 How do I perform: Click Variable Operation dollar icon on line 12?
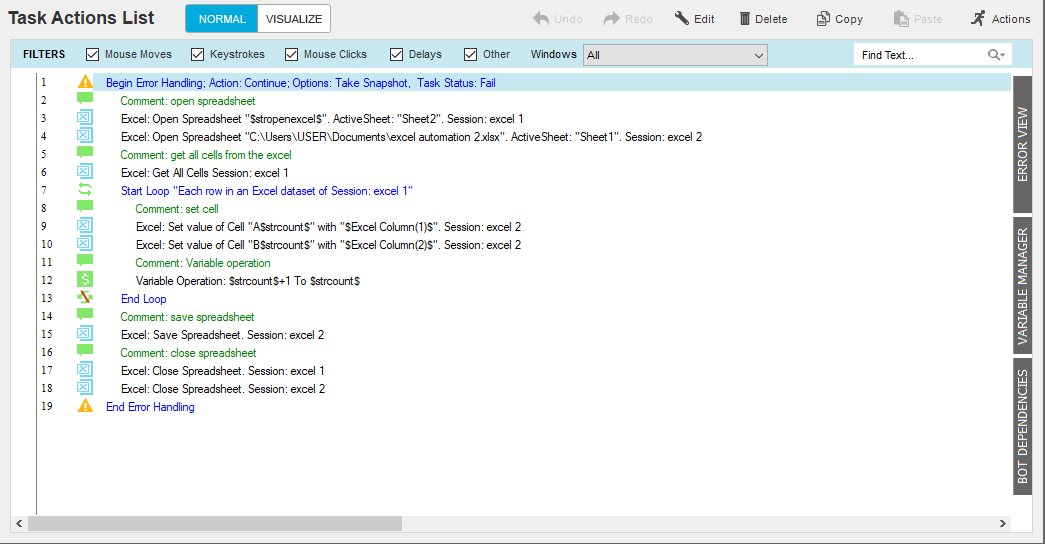click(x=85, y=281)
